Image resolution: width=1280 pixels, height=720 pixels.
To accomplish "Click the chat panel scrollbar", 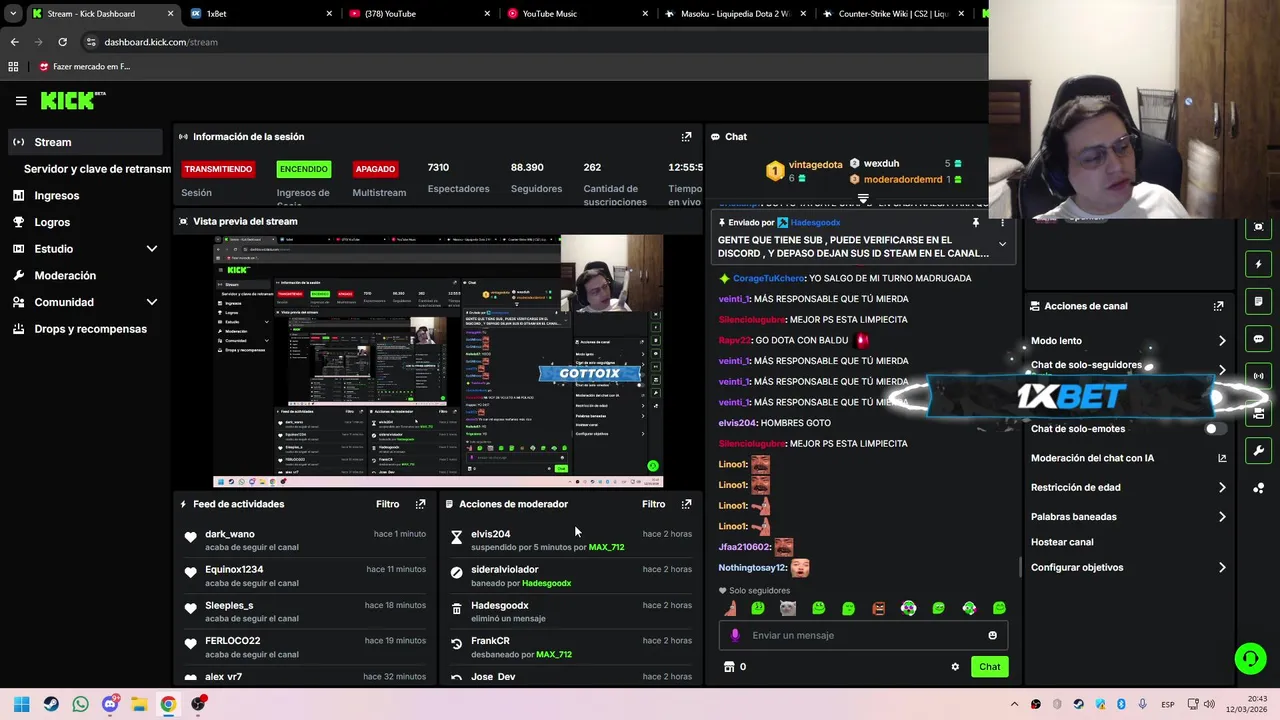I will point(1019,567).
